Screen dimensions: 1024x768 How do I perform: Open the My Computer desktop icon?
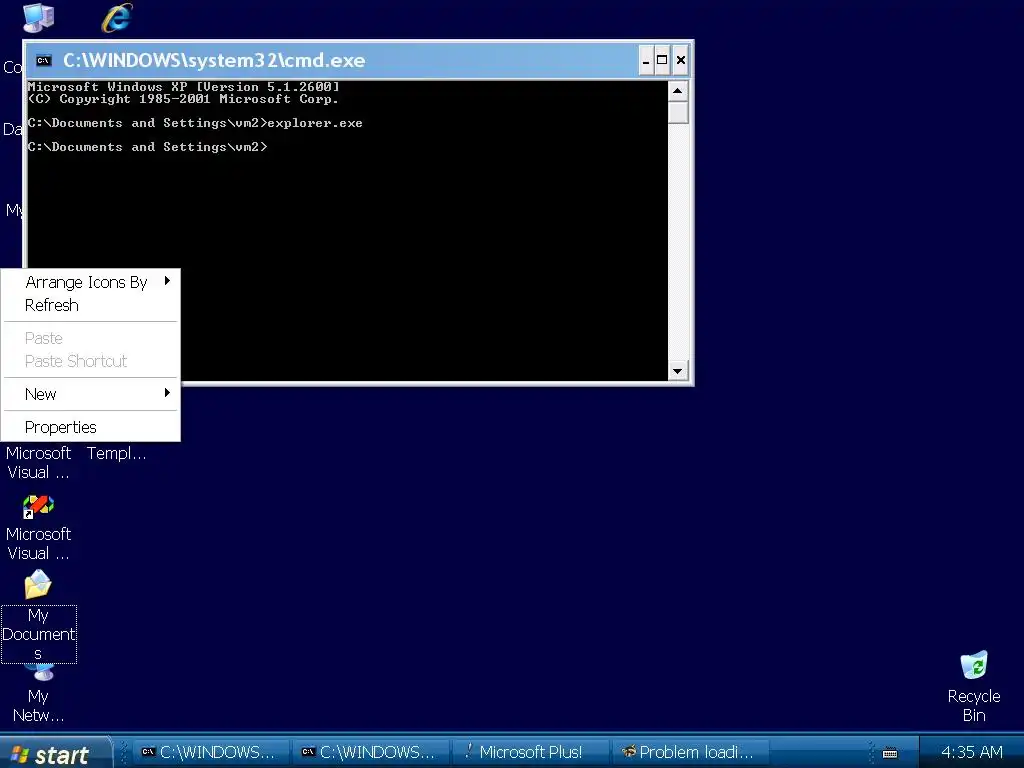38,17
